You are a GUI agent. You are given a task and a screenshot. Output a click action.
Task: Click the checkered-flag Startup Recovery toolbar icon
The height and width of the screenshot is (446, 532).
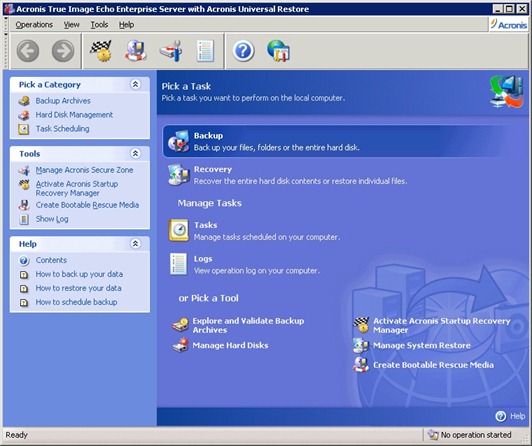101,51
